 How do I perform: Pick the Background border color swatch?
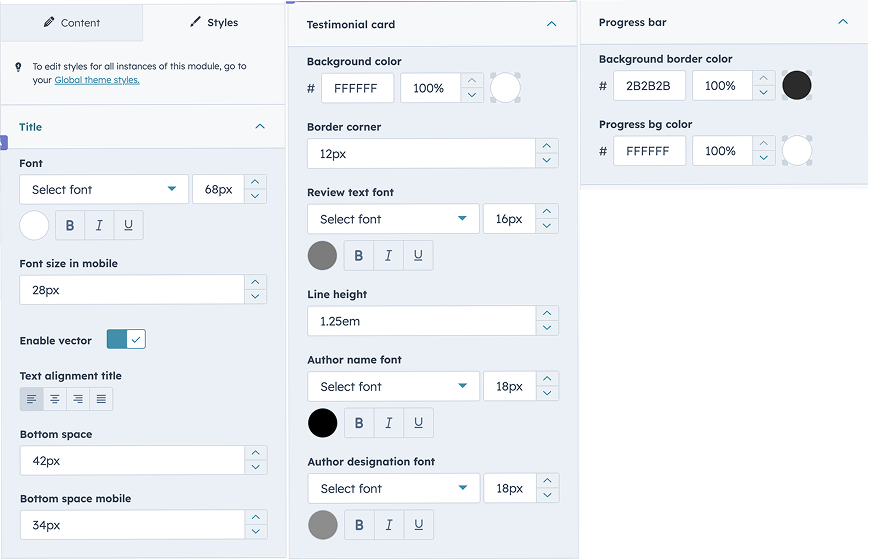pos(797,86)
